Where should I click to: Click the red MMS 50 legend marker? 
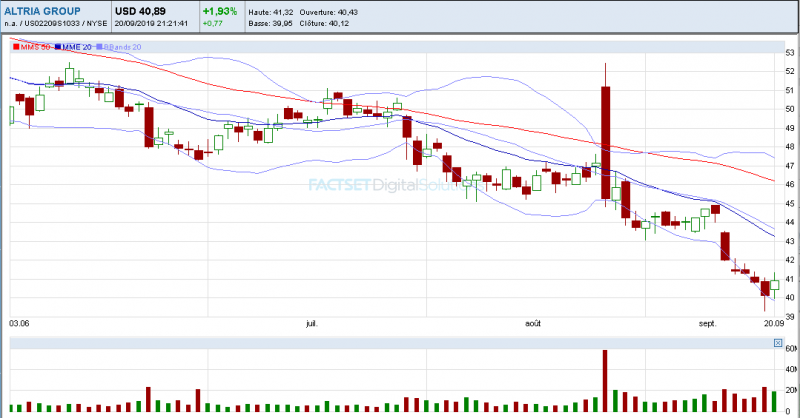point(15,47)
